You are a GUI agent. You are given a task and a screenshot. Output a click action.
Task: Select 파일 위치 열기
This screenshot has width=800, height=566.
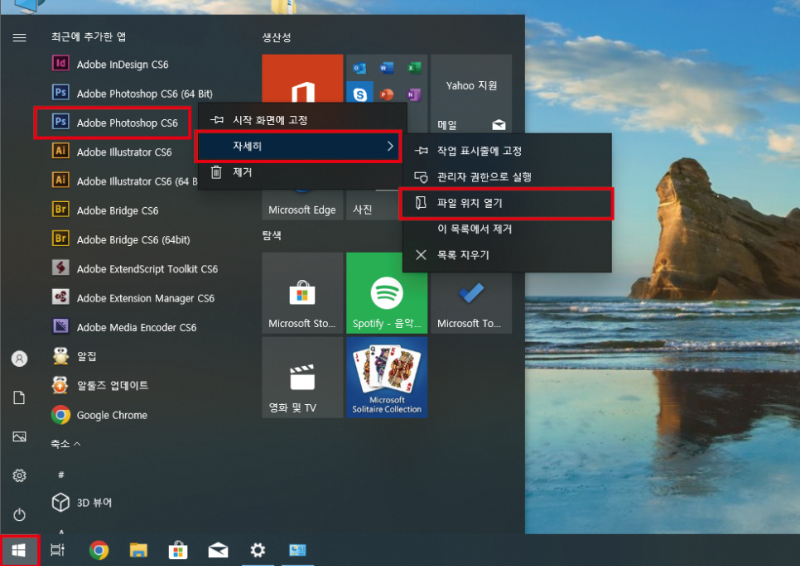[x=507, y=203]
